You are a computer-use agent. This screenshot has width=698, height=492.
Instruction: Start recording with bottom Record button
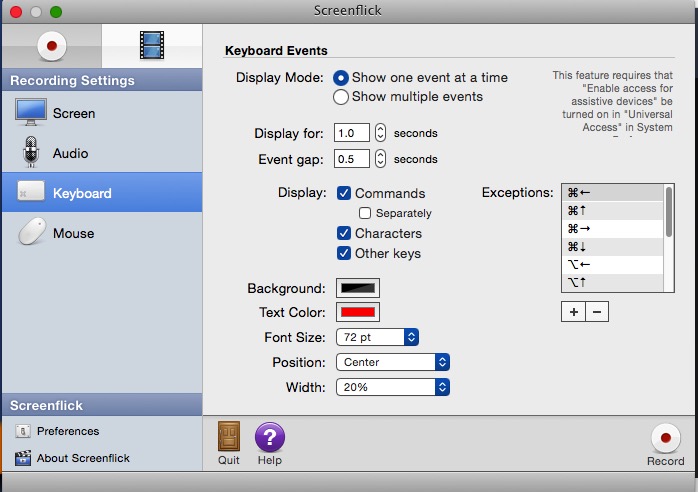click(x=666, y=438)
